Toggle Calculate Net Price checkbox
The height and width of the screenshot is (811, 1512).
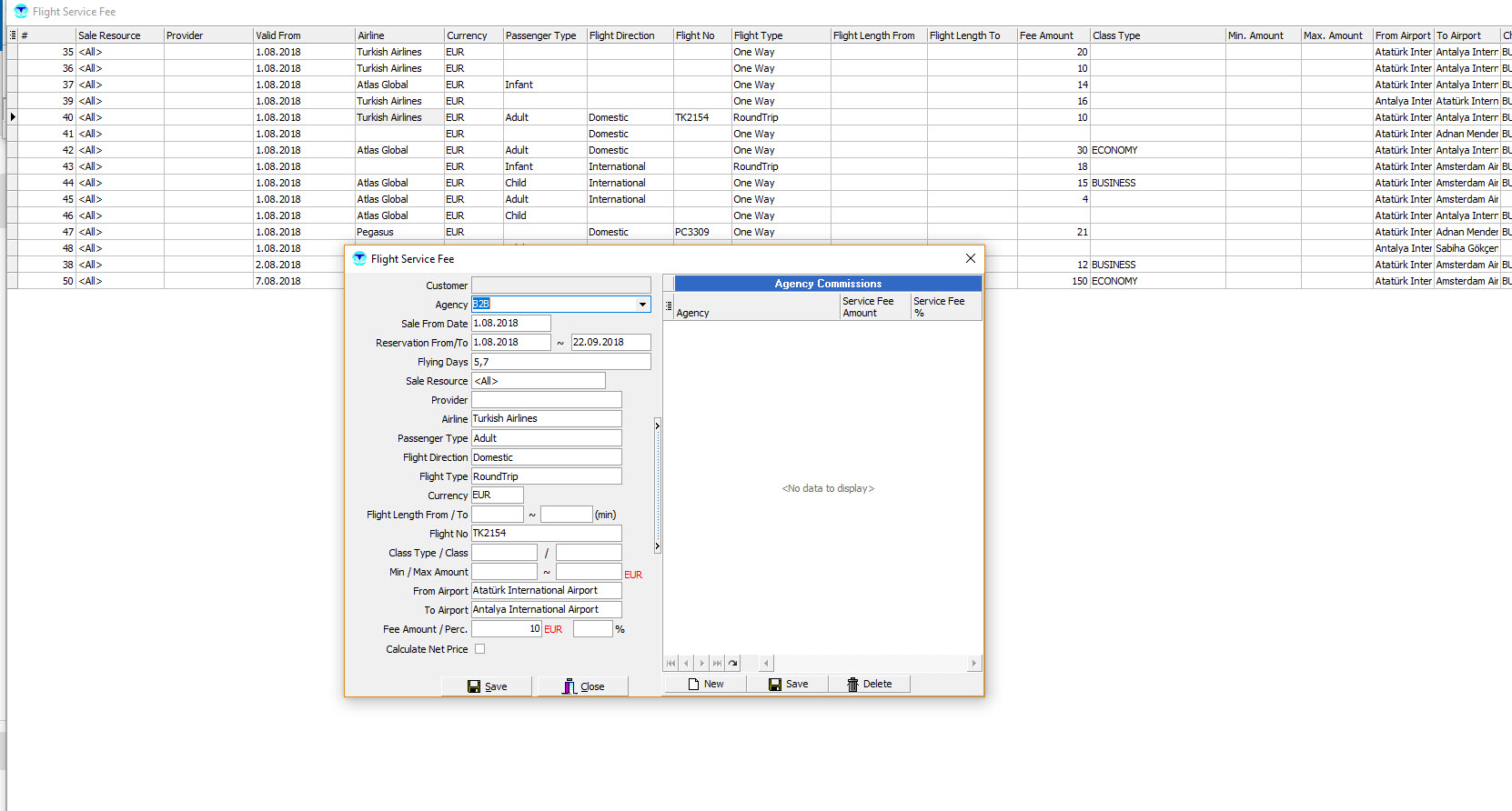[x=480, y=649]
